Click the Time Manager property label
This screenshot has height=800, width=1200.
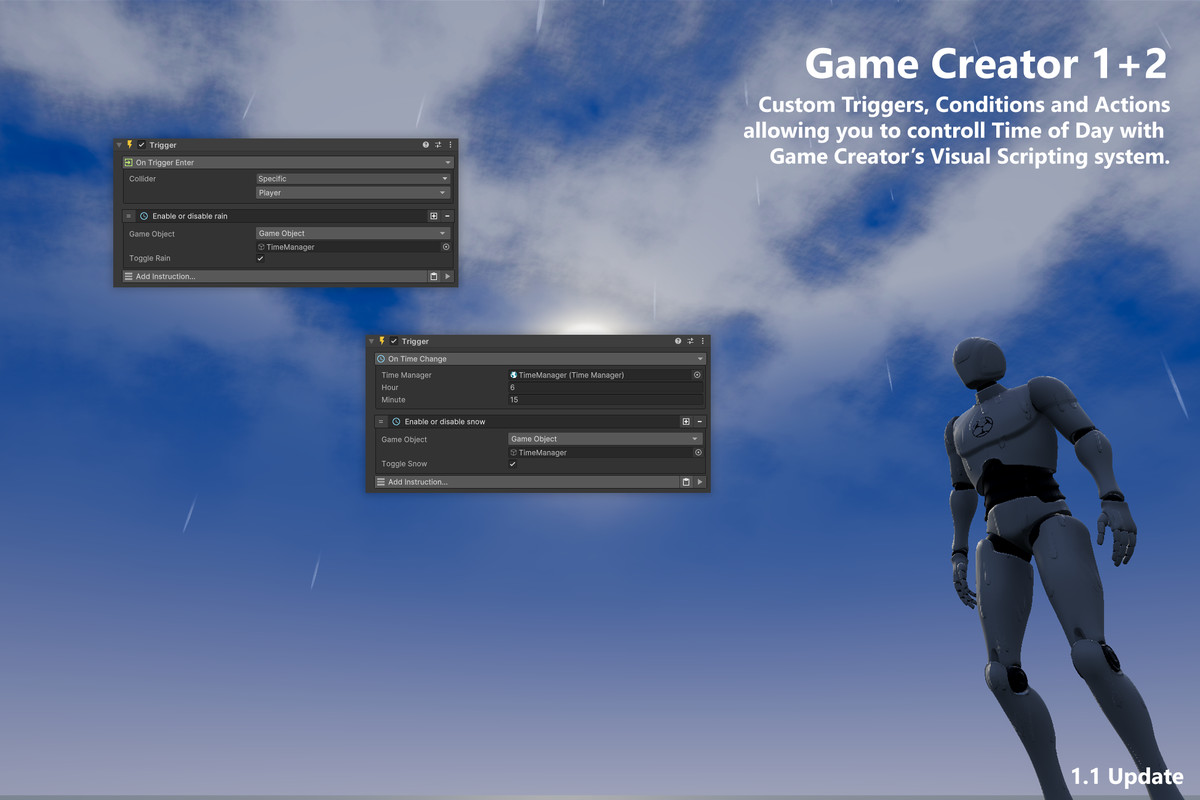click(x=407, y=375)
